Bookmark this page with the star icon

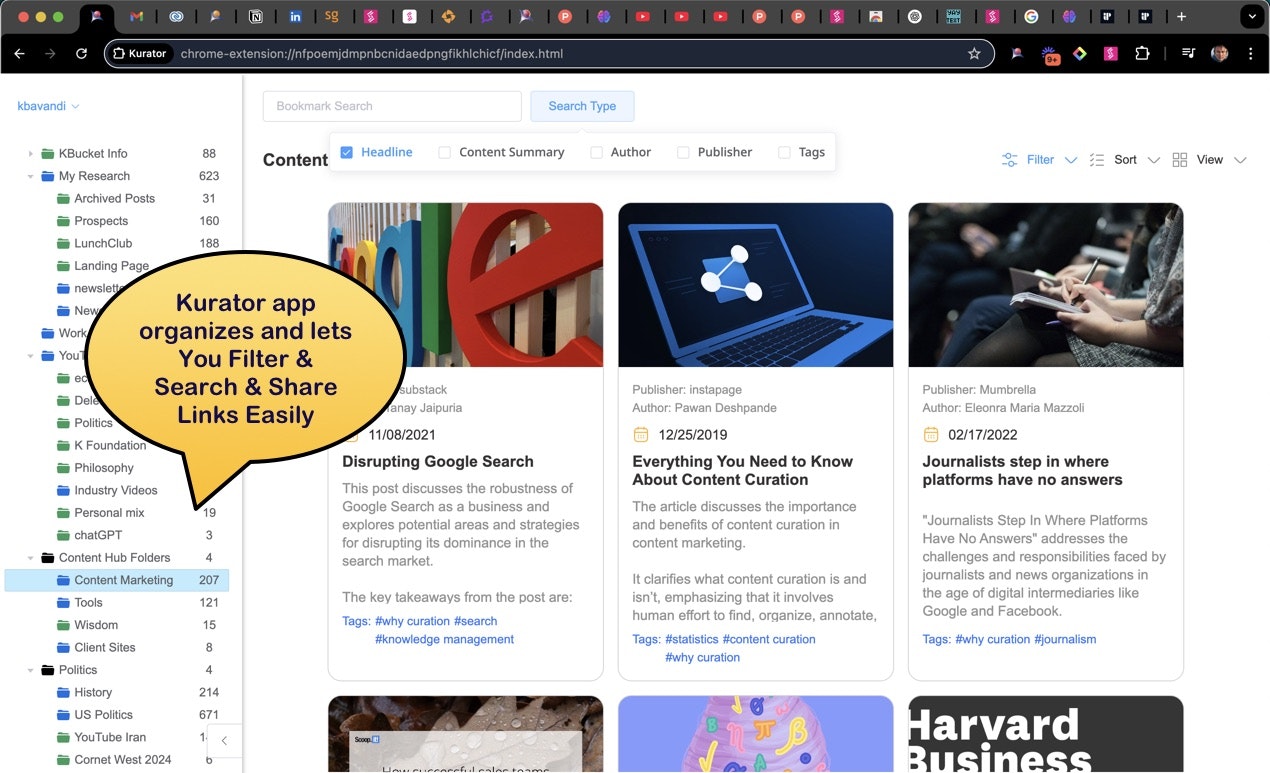974,54
